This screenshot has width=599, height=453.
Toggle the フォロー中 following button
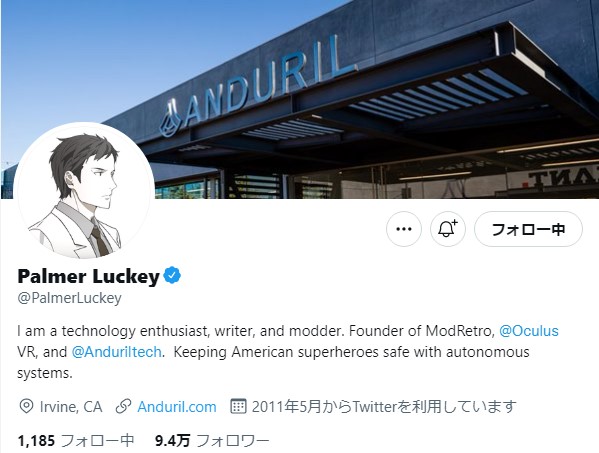coord(528,229)
